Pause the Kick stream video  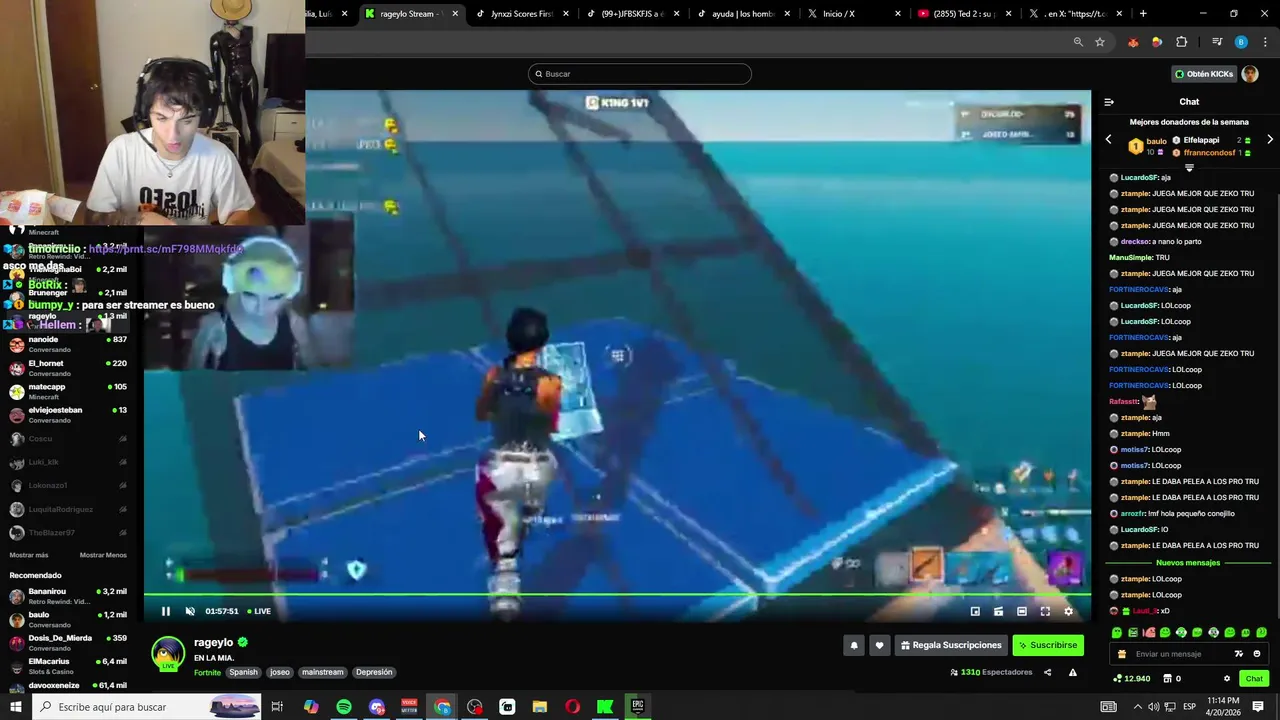pyautogui.click(x=166, y=611)
